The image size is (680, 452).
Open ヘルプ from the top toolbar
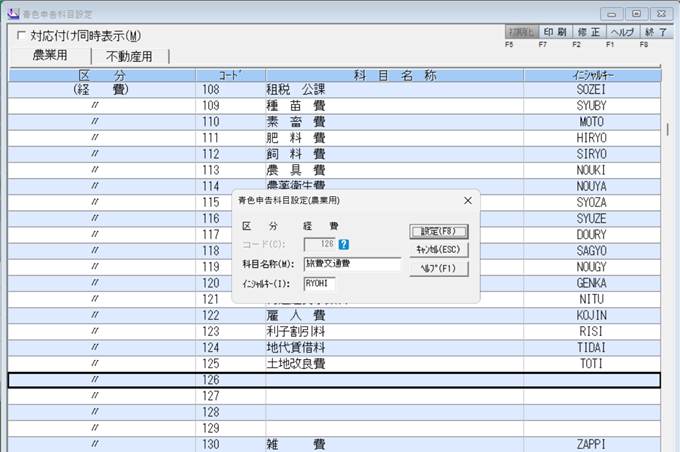(x=622, y=32)
